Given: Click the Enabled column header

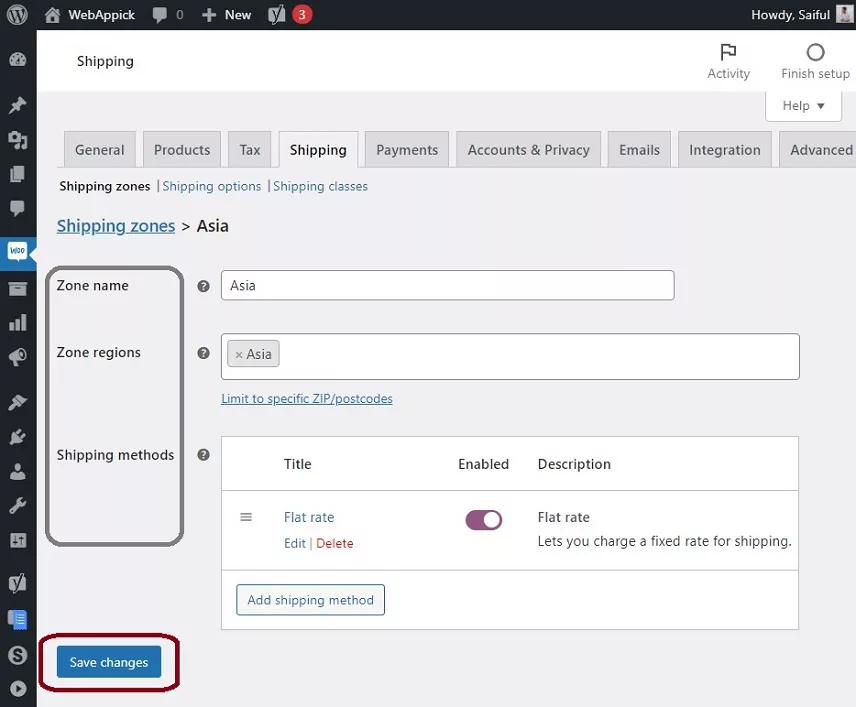Looking at the screenshot, I should coord(483,464).
